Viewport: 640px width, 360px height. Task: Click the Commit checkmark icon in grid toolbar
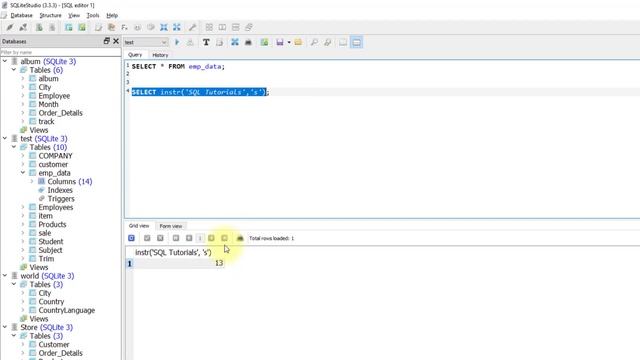[x=147, y=238]
